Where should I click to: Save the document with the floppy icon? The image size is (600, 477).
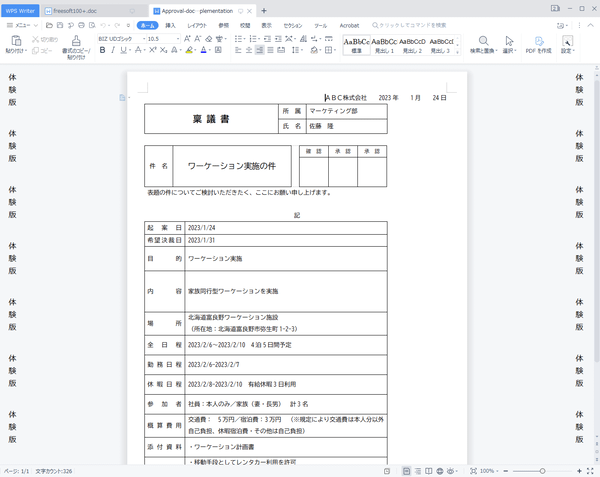click(x=60, y=26)
